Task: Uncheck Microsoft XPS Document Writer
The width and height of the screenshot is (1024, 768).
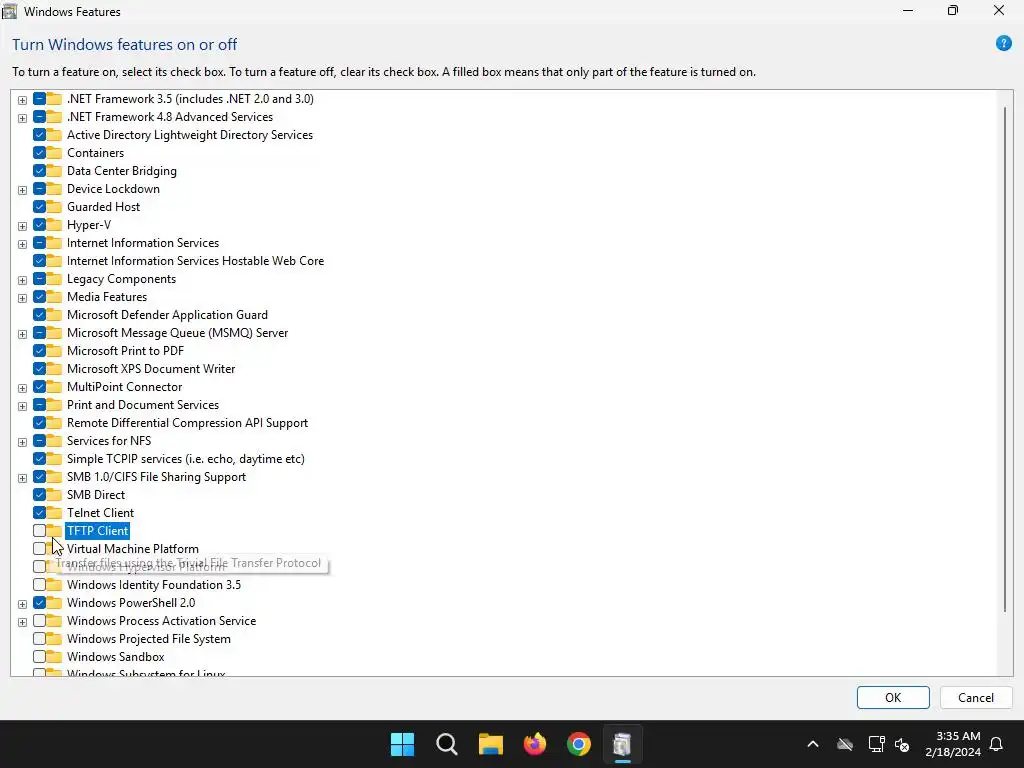Action: pyautogui.click(x=39, y=369)
